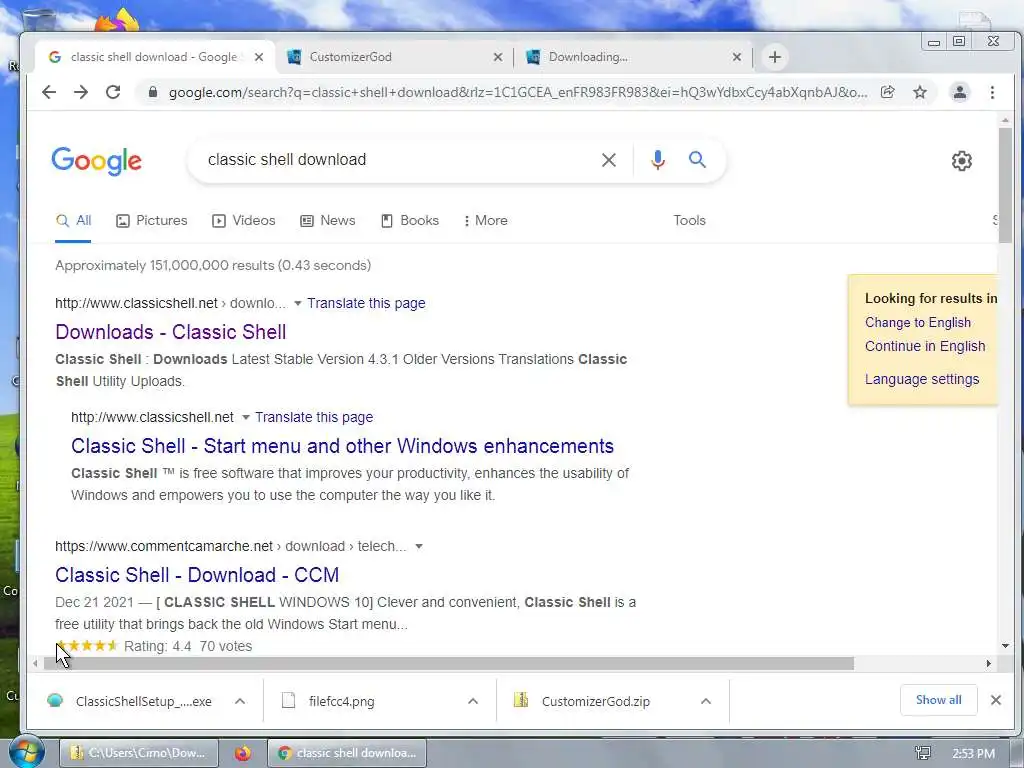Open the network tray icon
The height and width of the screenshot is (768, 1024).
(x=922, y=753)
